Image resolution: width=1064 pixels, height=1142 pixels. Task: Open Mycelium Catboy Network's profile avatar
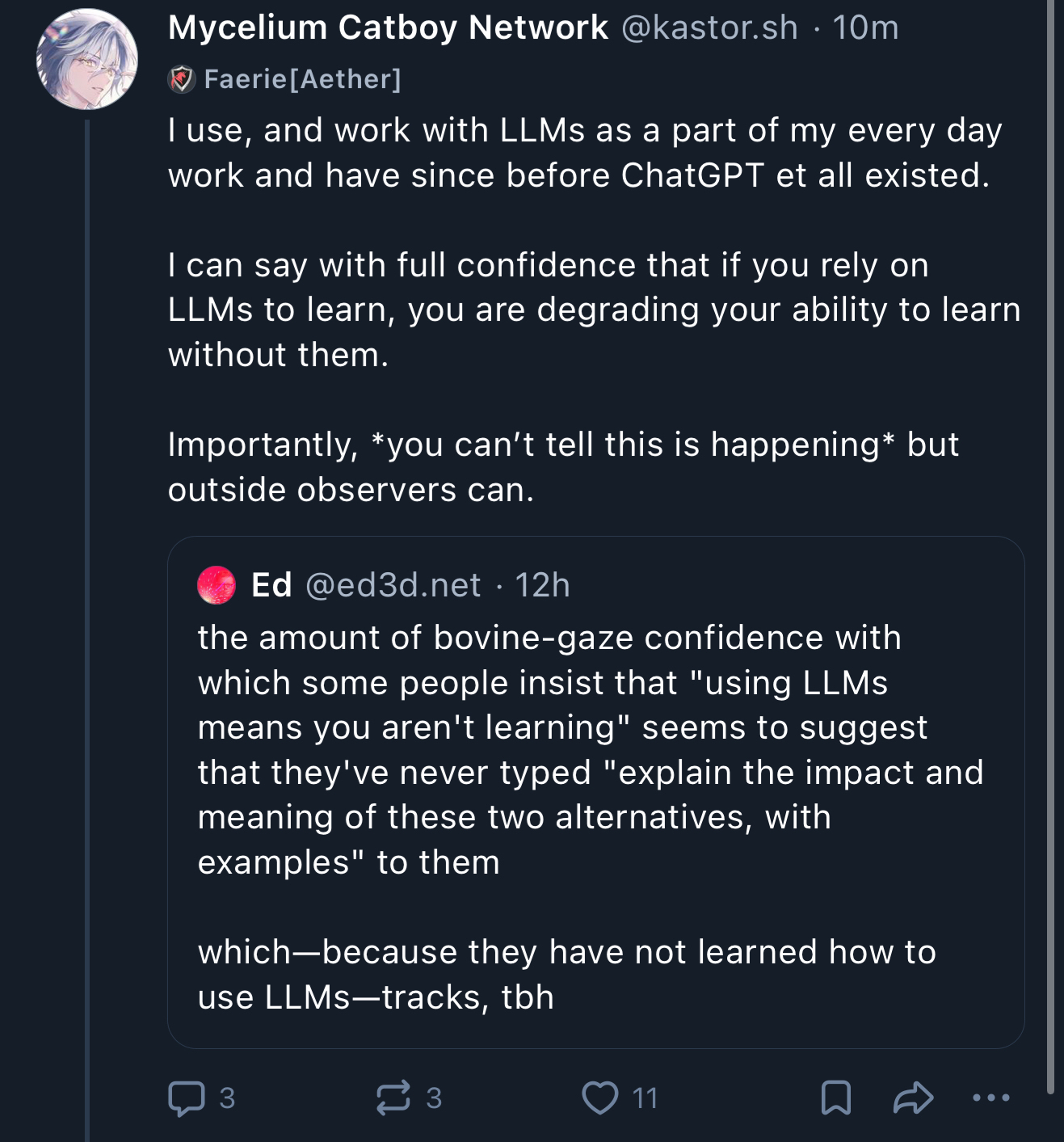[x=87, y=59]
